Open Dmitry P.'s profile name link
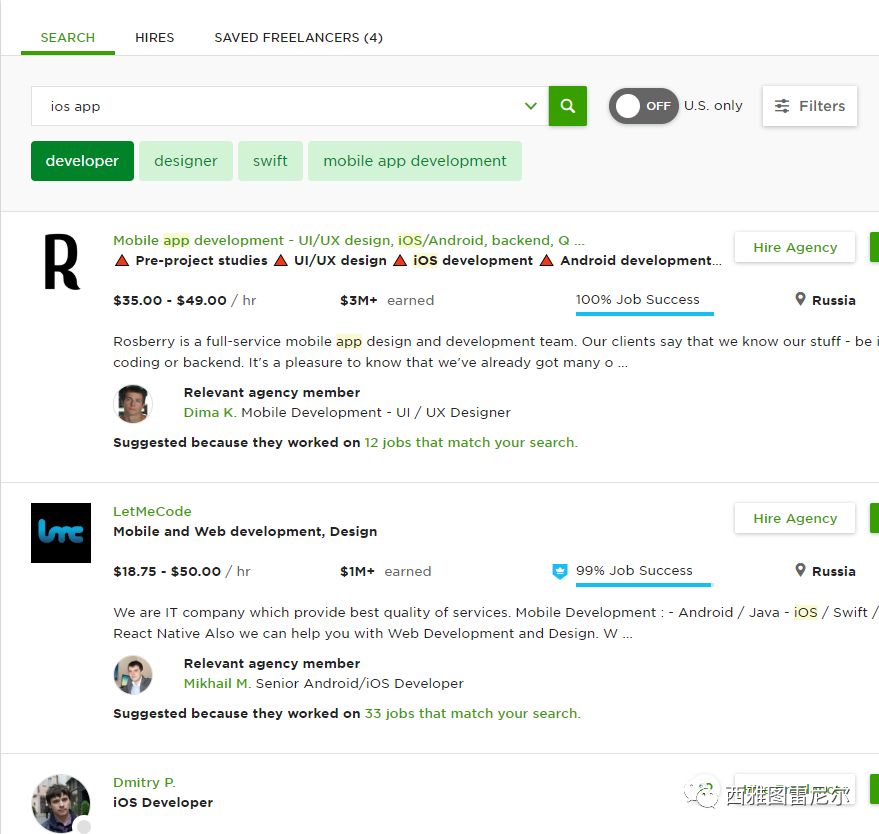 145,782
